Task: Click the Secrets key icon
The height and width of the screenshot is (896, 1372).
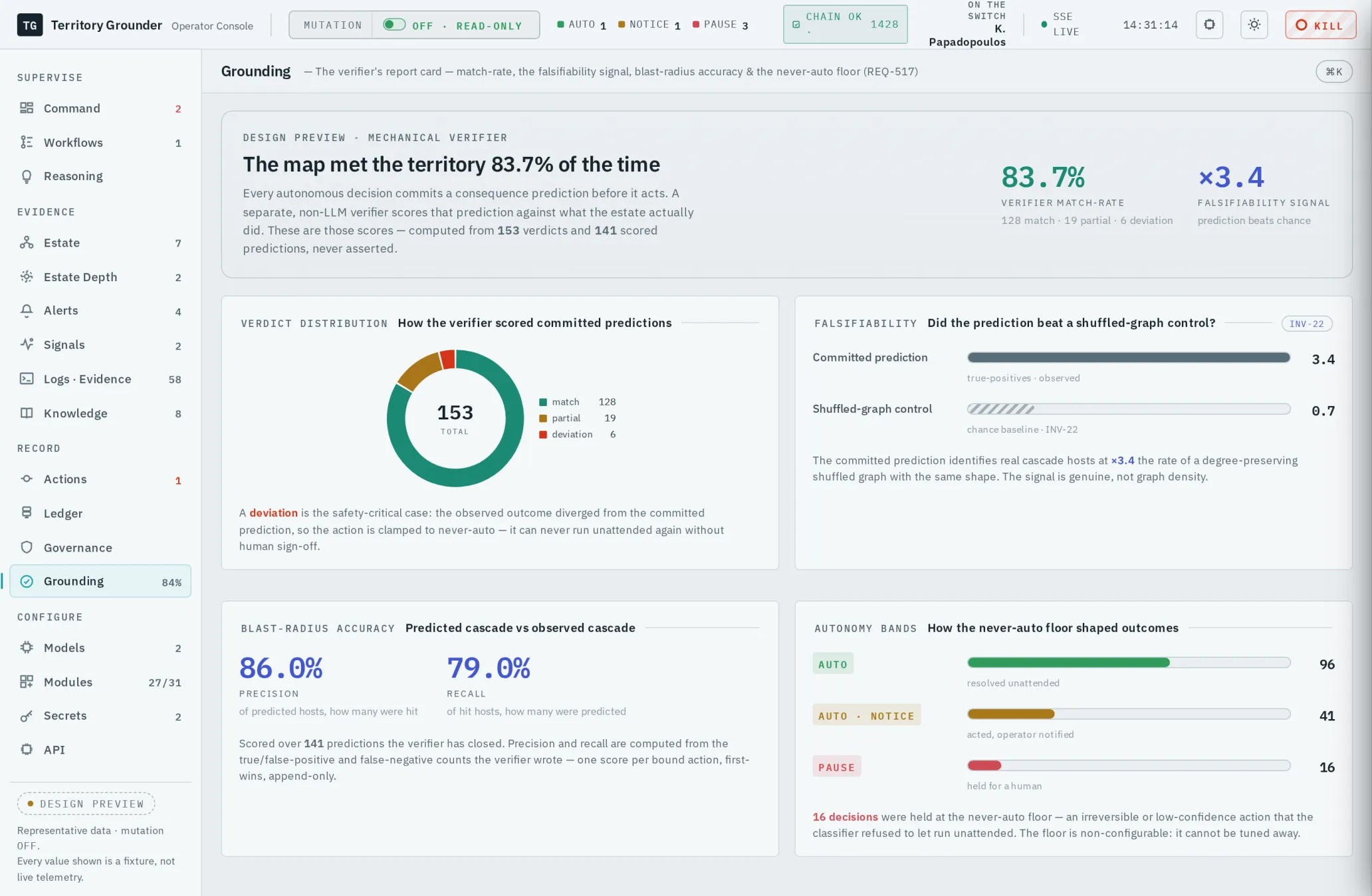Action: coord(27,716)
